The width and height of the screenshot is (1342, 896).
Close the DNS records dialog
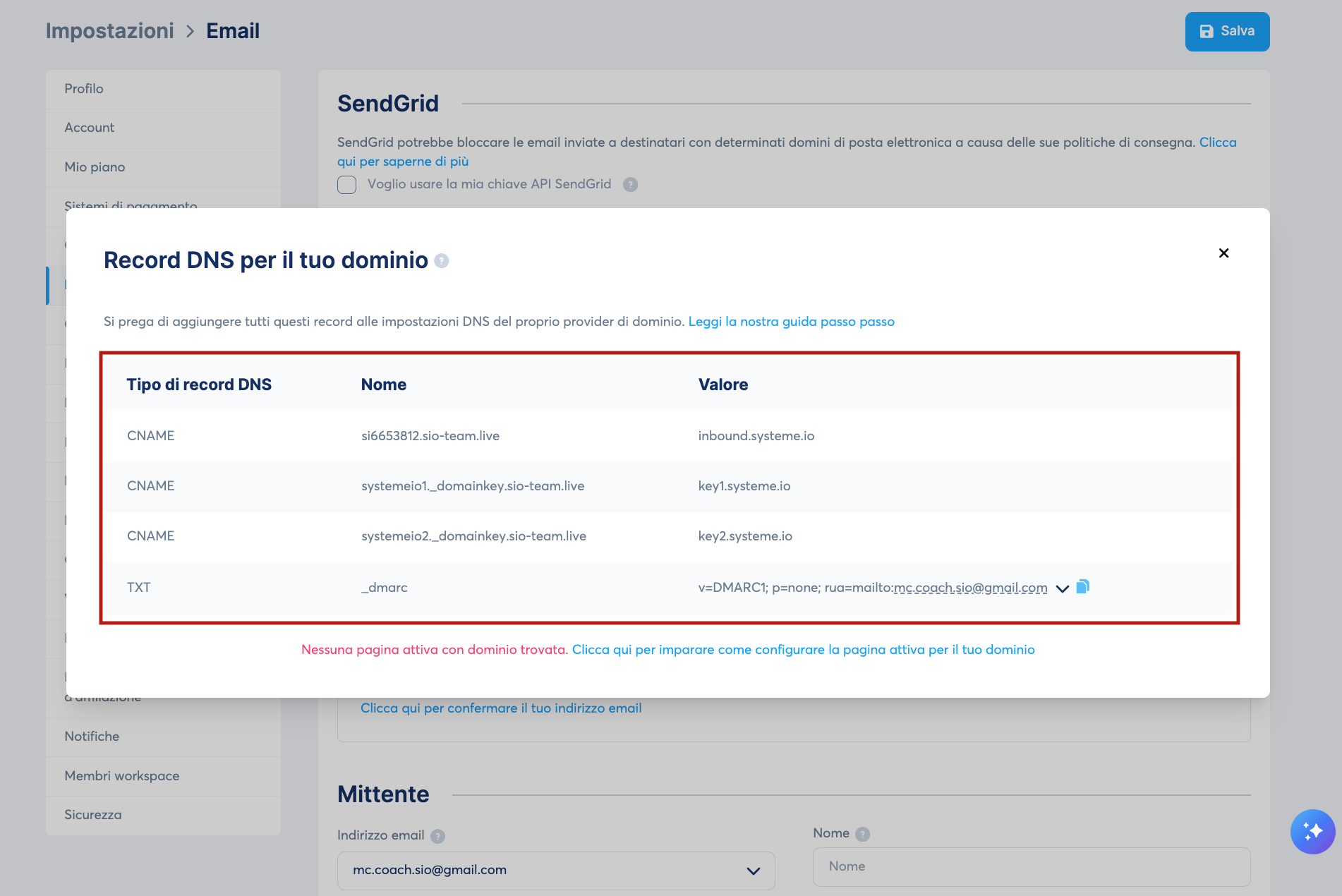pyautogui.click(x=1223, y=253)
